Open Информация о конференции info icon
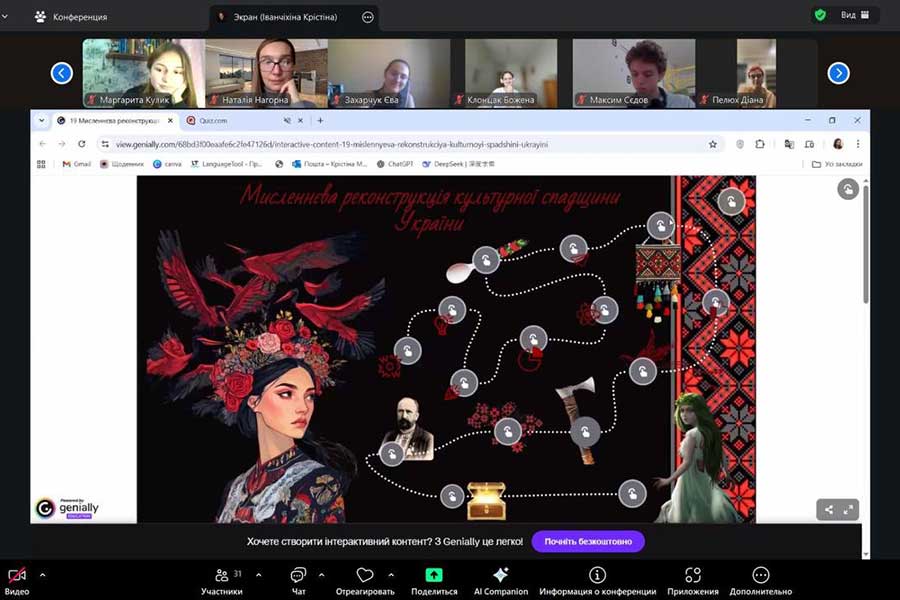The height and width of the screenshot is (600, 900). click(x=597, y=575)
